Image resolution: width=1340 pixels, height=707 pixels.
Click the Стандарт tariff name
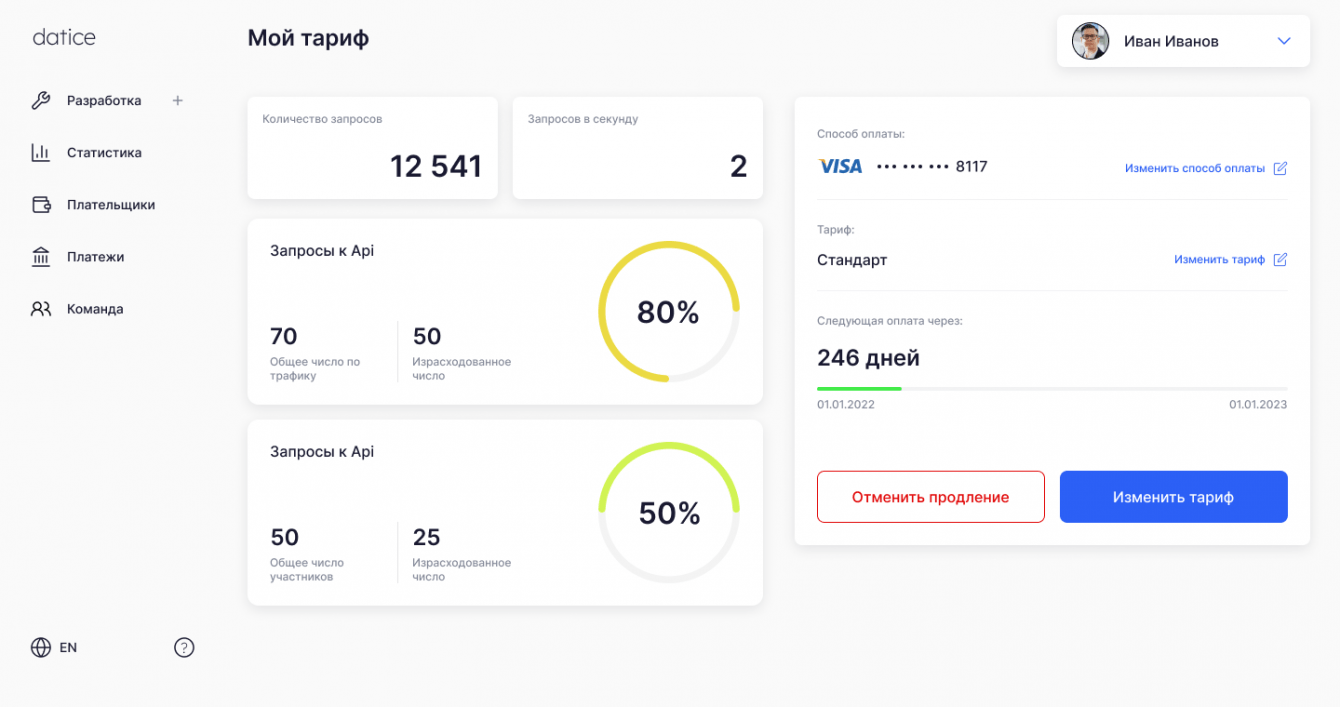[852, 260]
